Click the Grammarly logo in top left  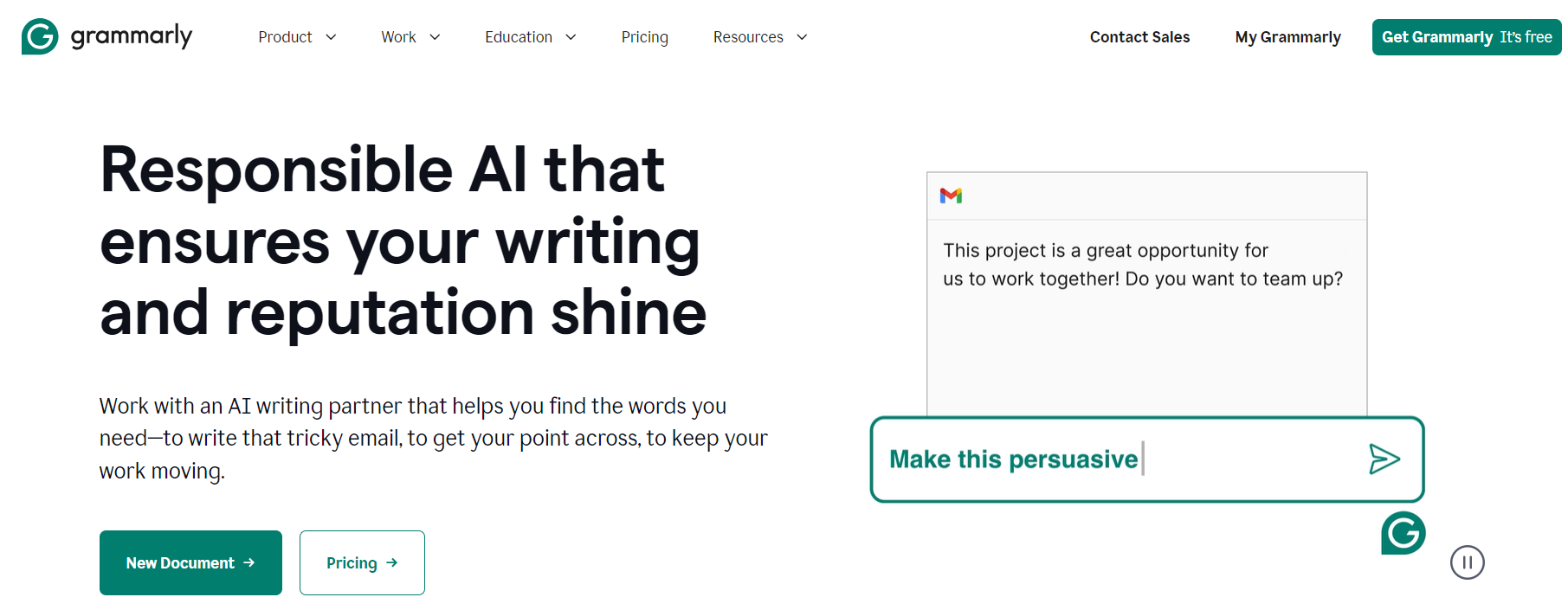coord(106,36)
